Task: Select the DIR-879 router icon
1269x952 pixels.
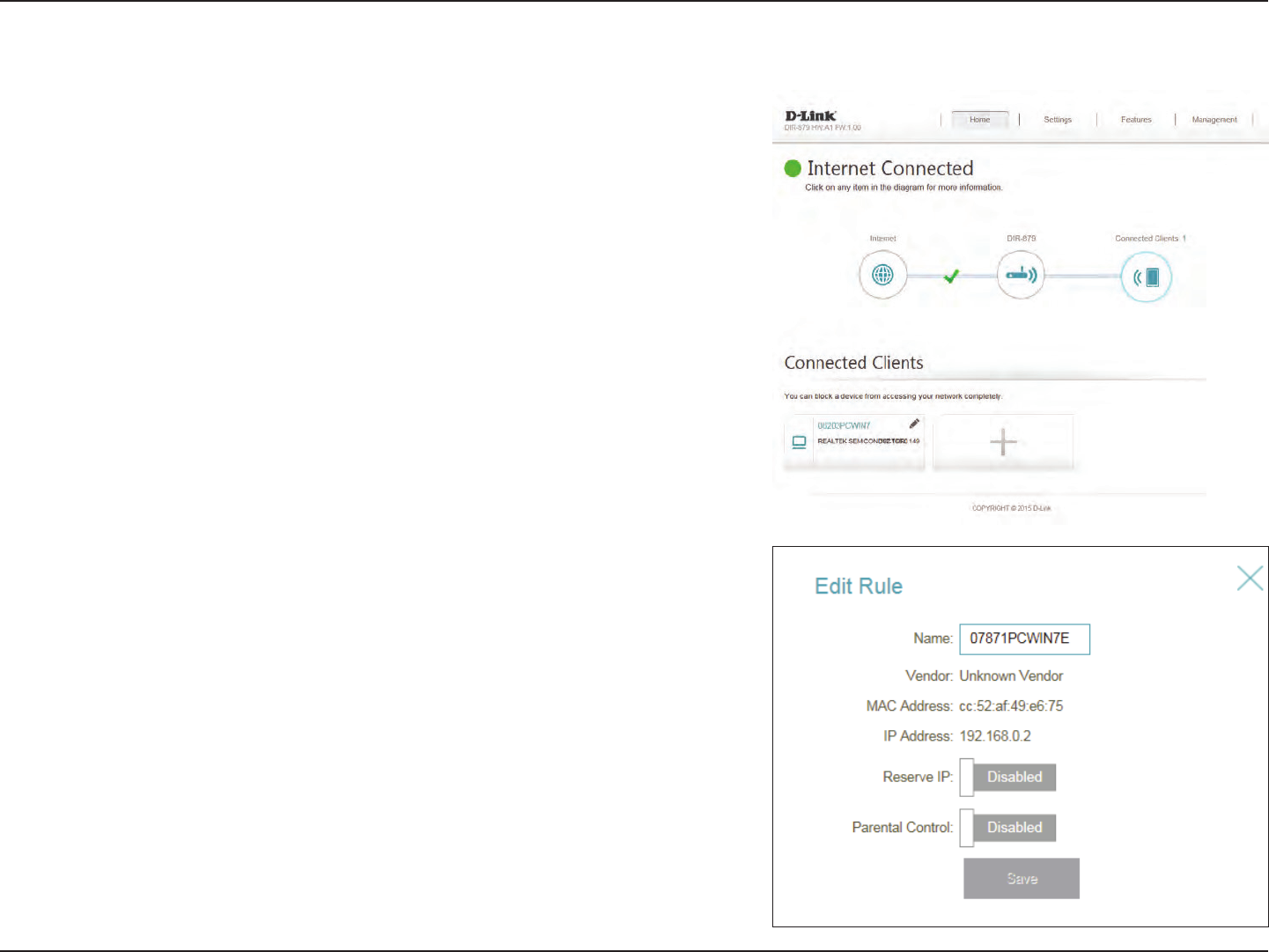Action: [x=1021, y=275]
